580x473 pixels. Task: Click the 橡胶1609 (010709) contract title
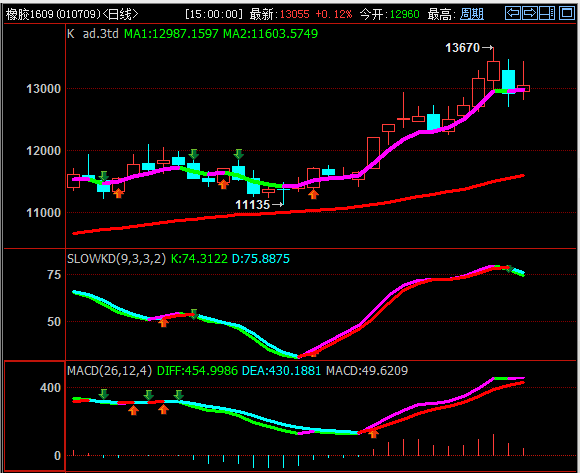pos(72,14)
